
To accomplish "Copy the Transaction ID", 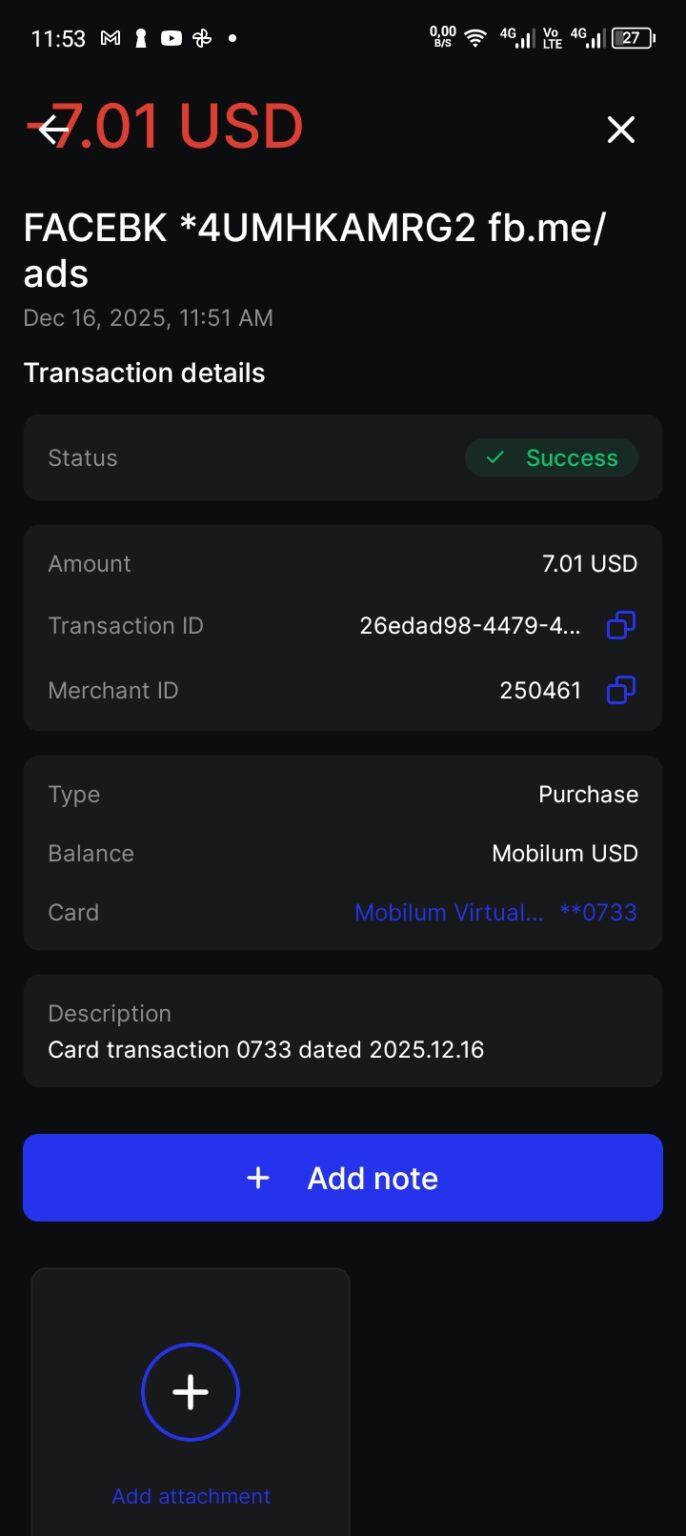I will click(x=621, y=626).
